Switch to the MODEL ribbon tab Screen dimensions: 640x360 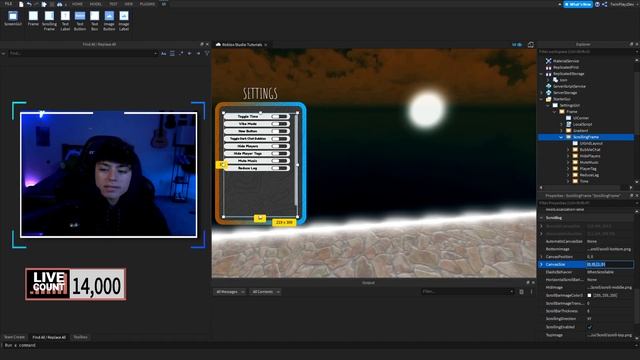(x=96, y=4)
